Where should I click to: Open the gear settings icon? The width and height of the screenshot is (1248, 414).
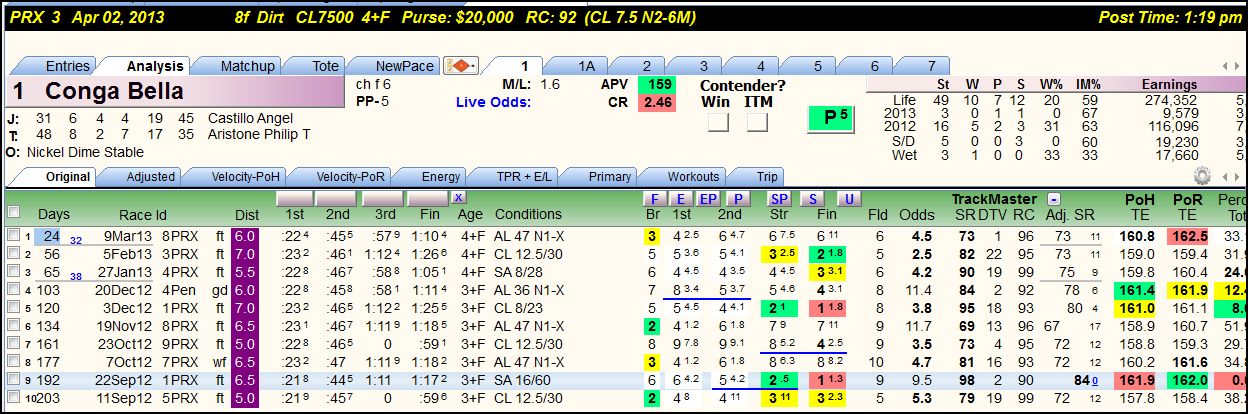click(x=1202, y=176)
